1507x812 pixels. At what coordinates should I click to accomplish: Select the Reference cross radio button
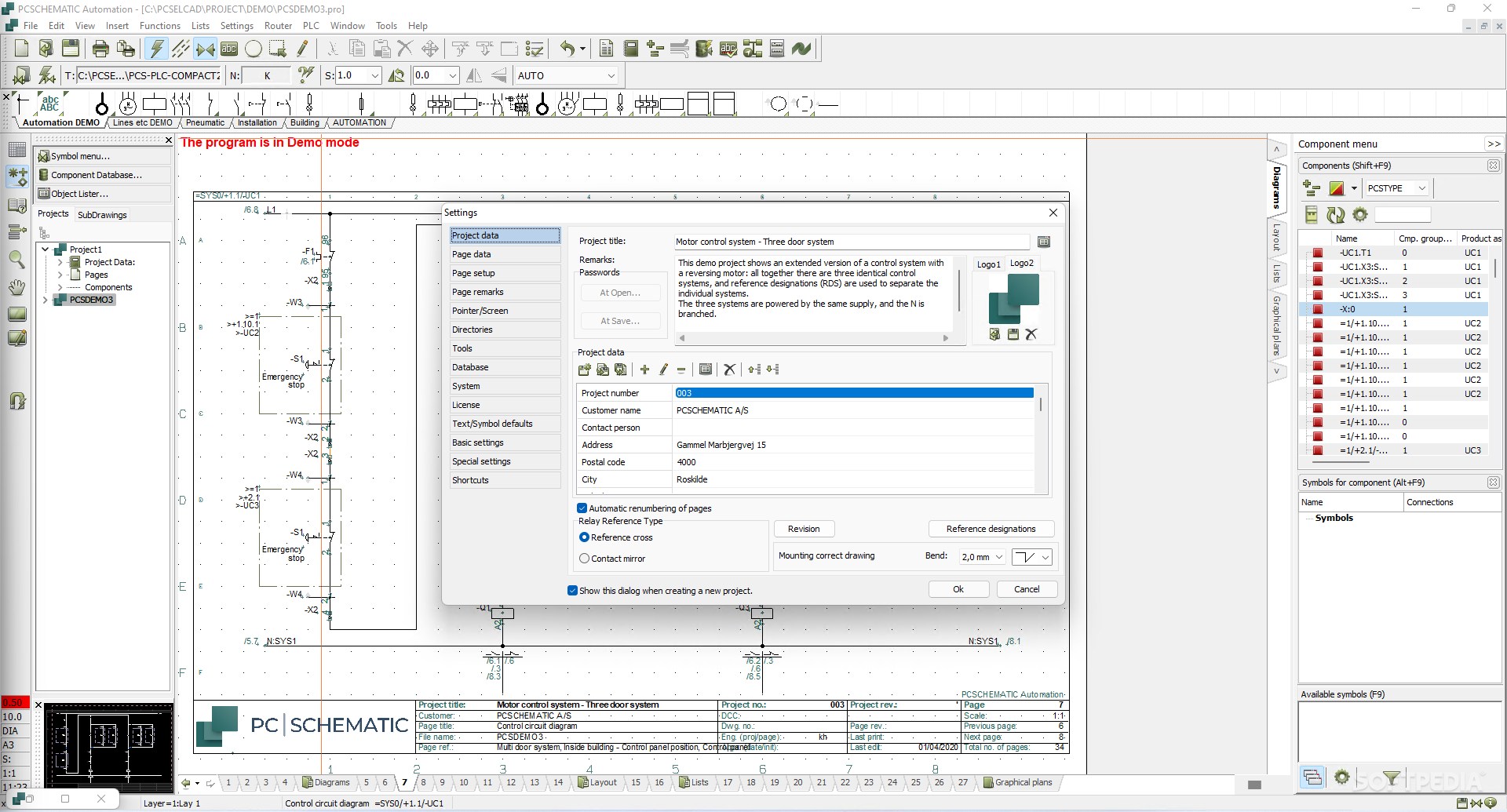[x=584, y=537]
